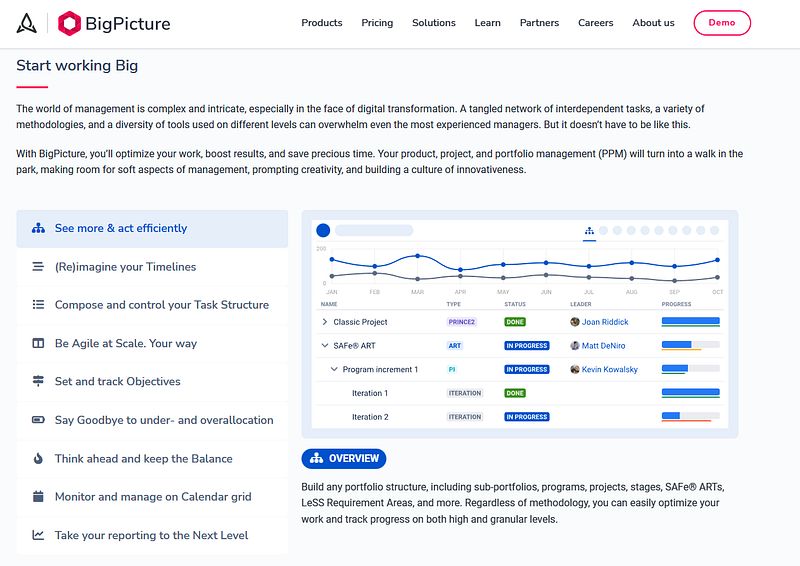The width and height of the screenshot is (800, 566).
Task: Open the About us menu
Action: (x=653, y=23)
